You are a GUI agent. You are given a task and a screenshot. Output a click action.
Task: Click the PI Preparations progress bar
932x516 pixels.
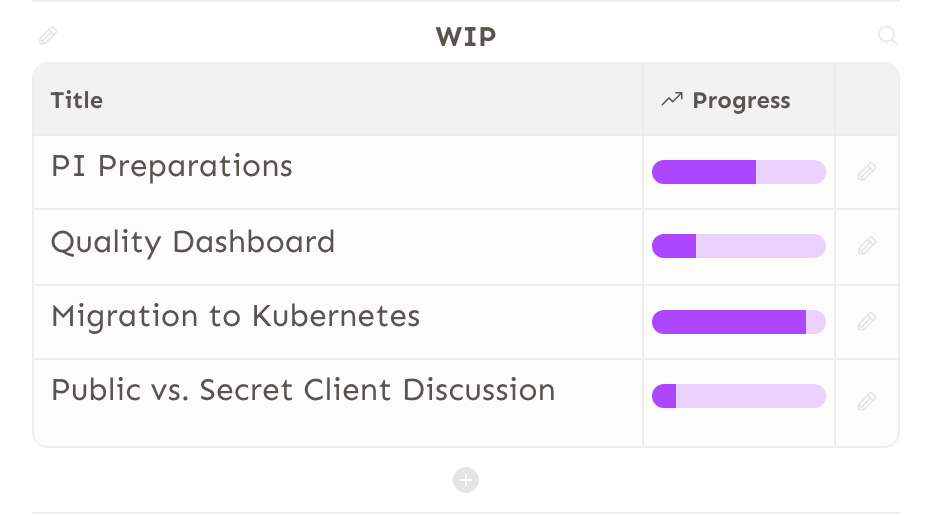[739, 172]
